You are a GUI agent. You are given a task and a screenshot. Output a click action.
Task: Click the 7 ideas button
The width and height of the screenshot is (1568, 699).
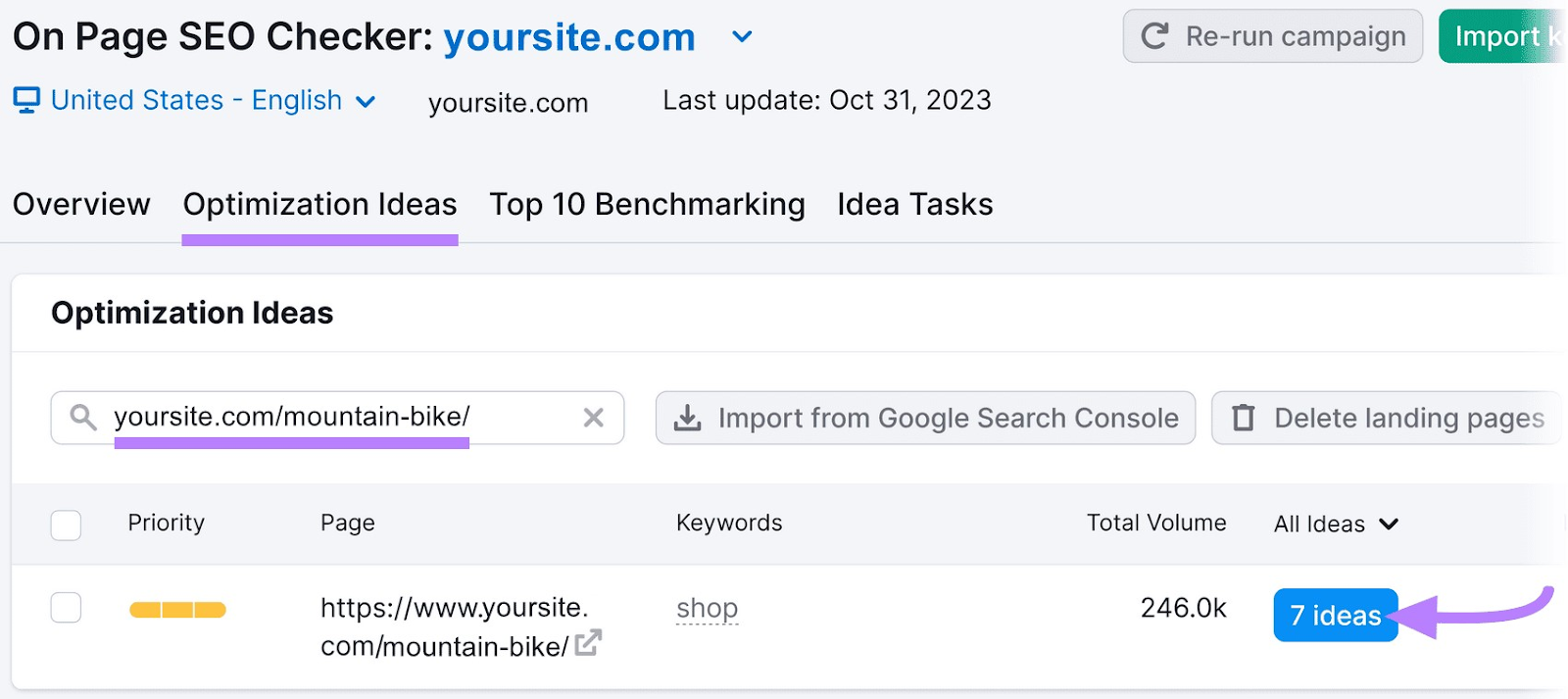tap(1335, 616)
